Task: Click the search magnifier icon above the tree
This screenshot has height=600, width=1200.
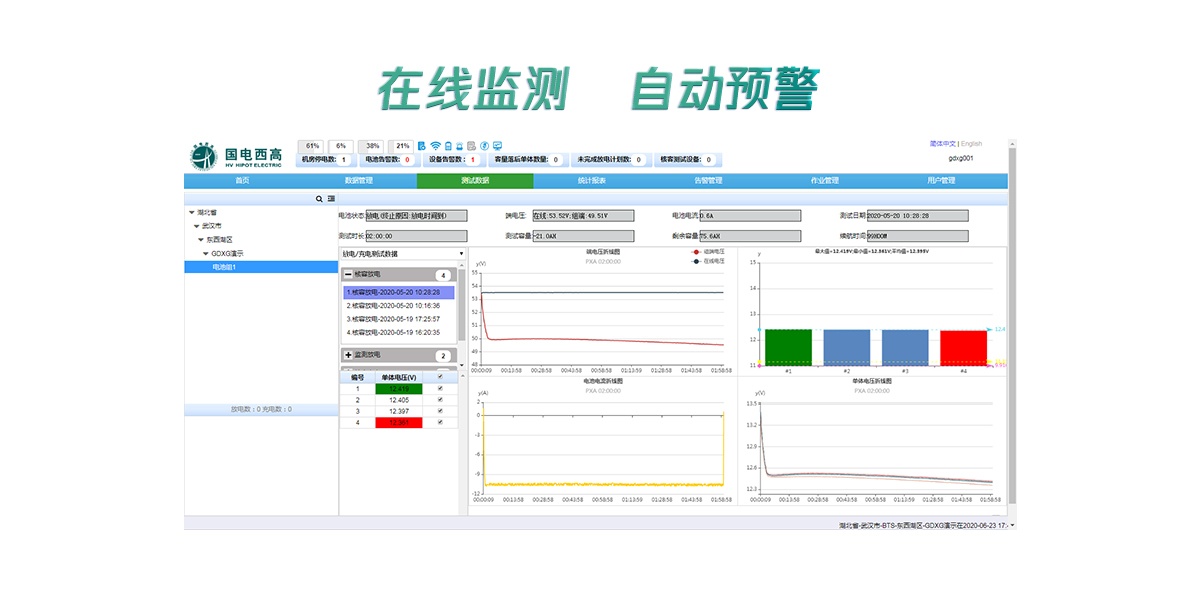Action: click(319, 199)
